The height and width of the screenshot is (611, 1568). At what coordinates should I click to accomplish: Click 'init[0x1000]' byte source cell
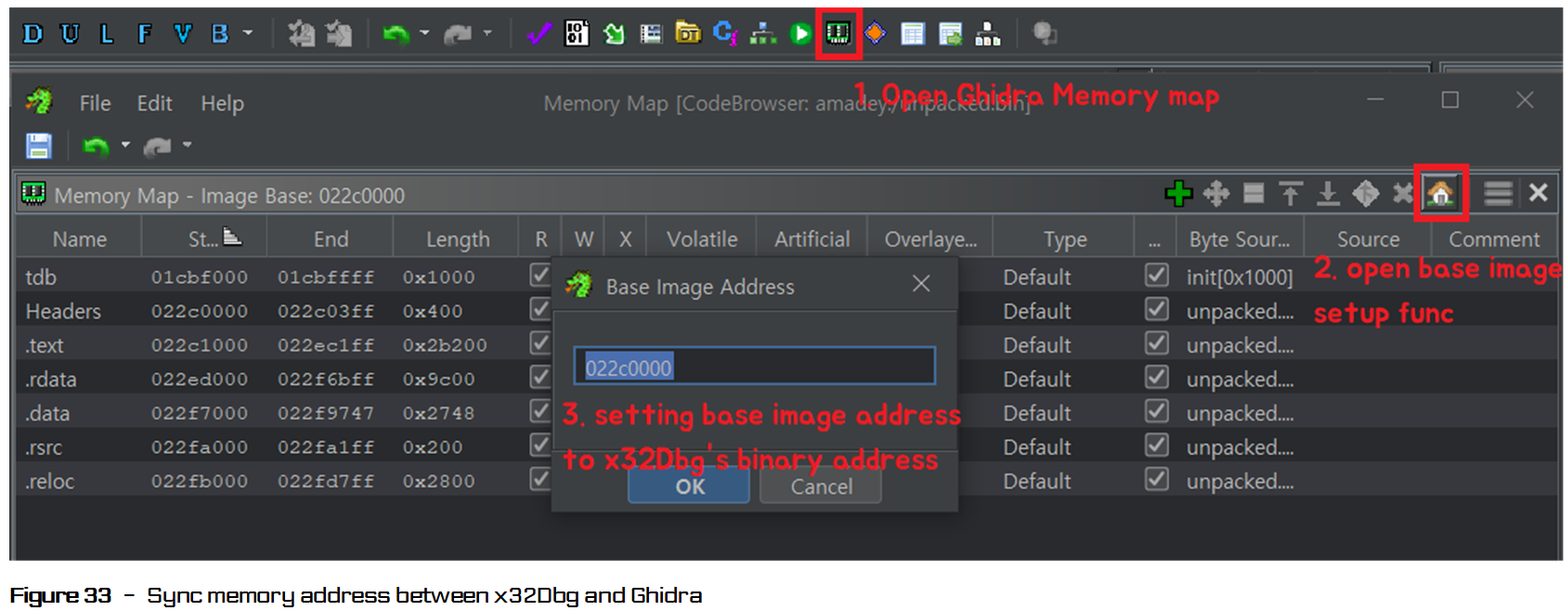(x=1239, y=277)
